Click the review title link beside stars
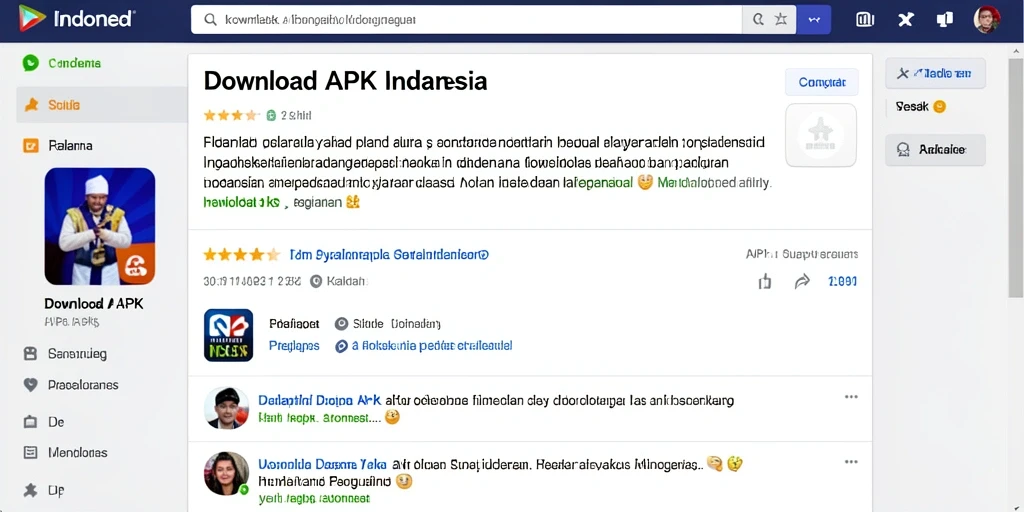 tap(389, 254)
